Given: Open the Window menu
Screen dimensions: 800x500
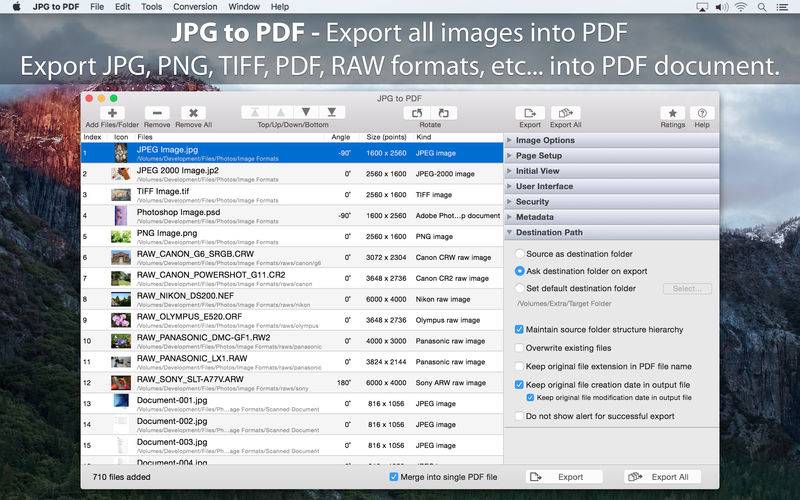Looking at the screenshot, I should [x=244, y=7].
